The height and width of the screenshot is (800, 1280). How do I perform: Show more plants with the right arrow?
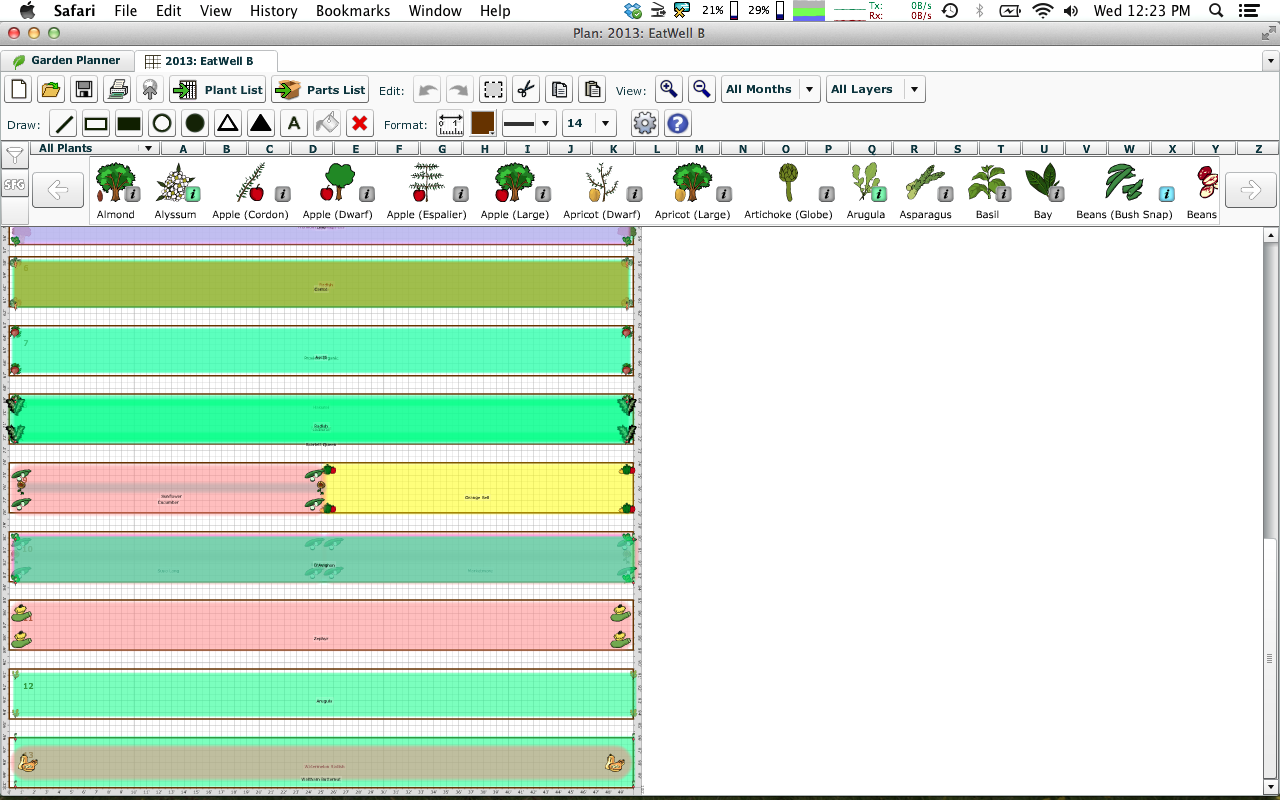tap(1250, 190)
